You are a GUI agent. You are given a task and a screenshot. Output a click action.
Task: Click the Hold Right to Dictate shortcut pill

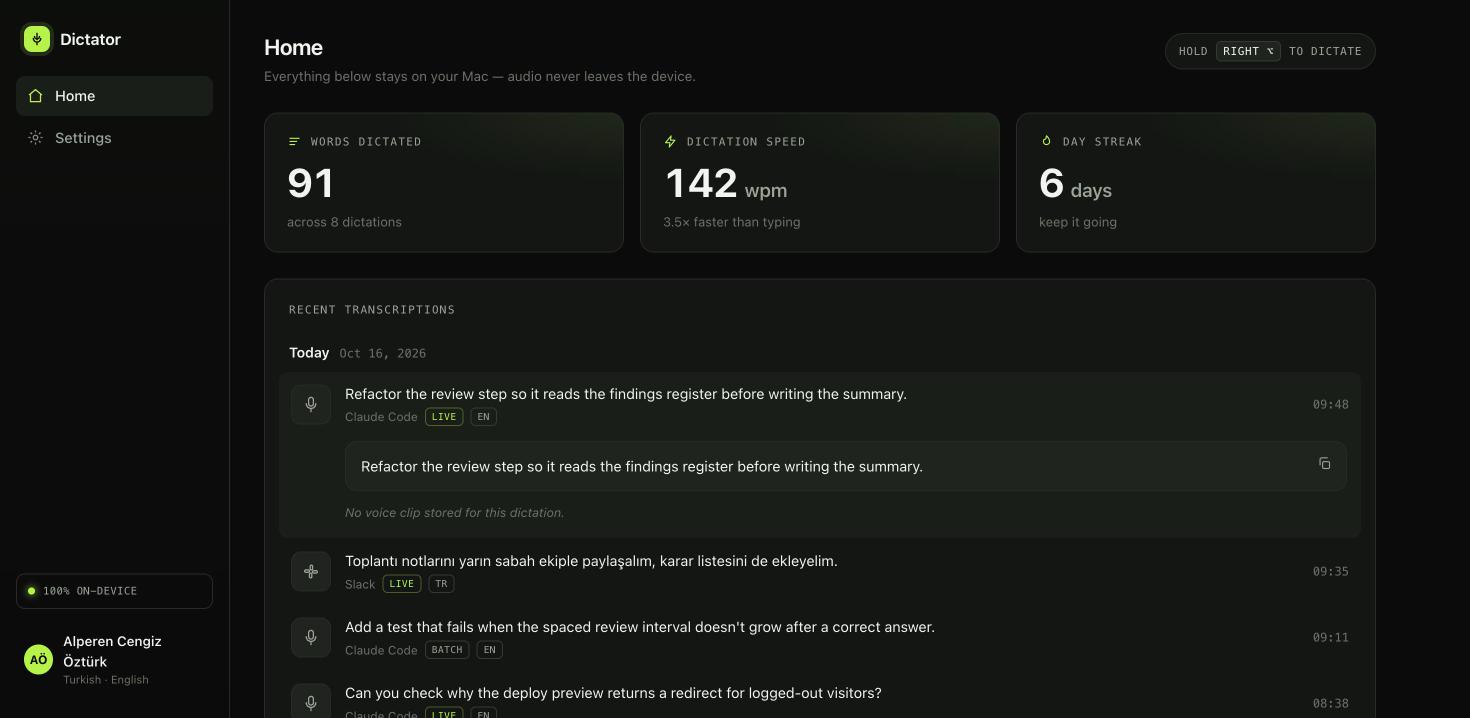point(1270,51)
